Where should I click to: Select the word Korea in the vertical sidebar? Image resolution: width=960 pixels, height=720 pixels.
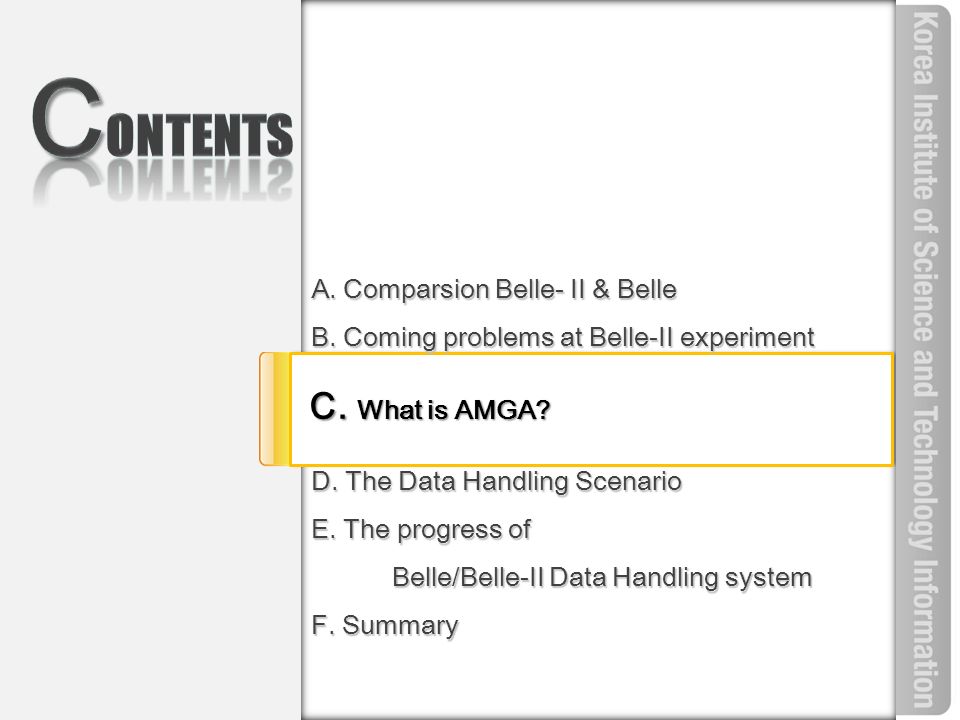click(x=925, y=48)
